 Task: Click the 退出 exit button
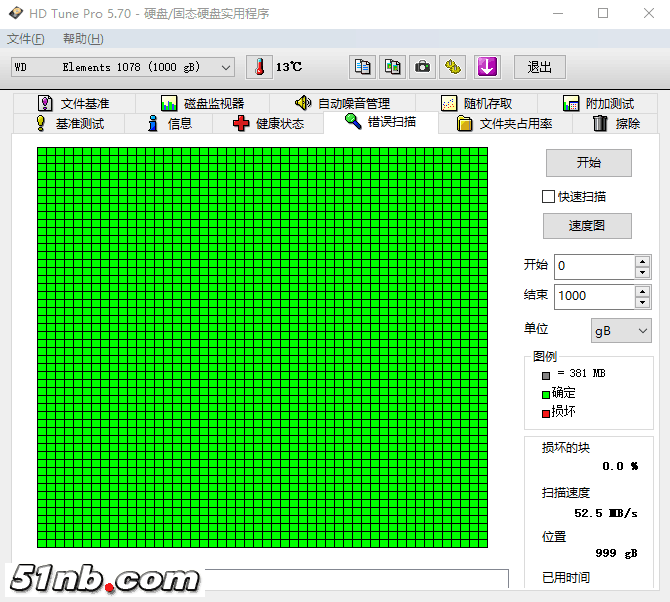pyautogui.click(x=540, y=67)
